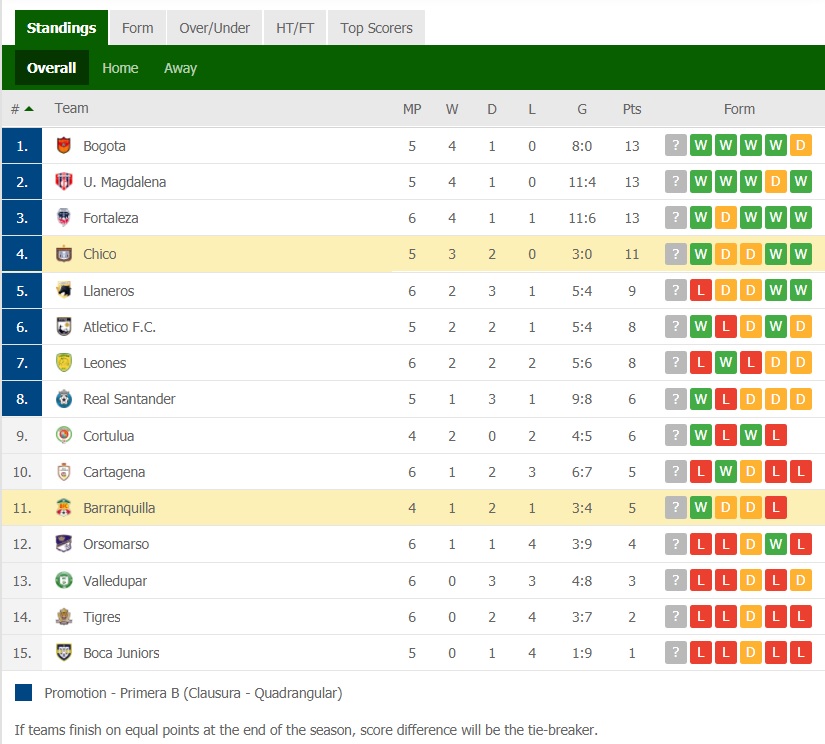Open the Cortulua team link
The height and width of the screenshot is (744, 825).
(x=108, y=436)
